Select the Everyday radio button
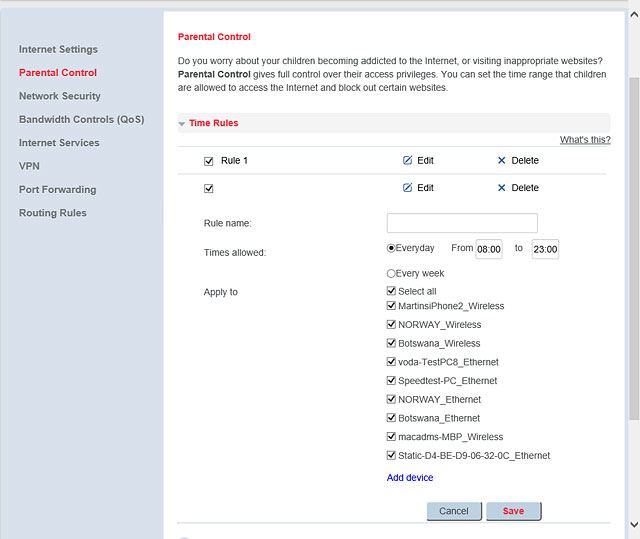 pyautogui.click(x=391, y=248)
